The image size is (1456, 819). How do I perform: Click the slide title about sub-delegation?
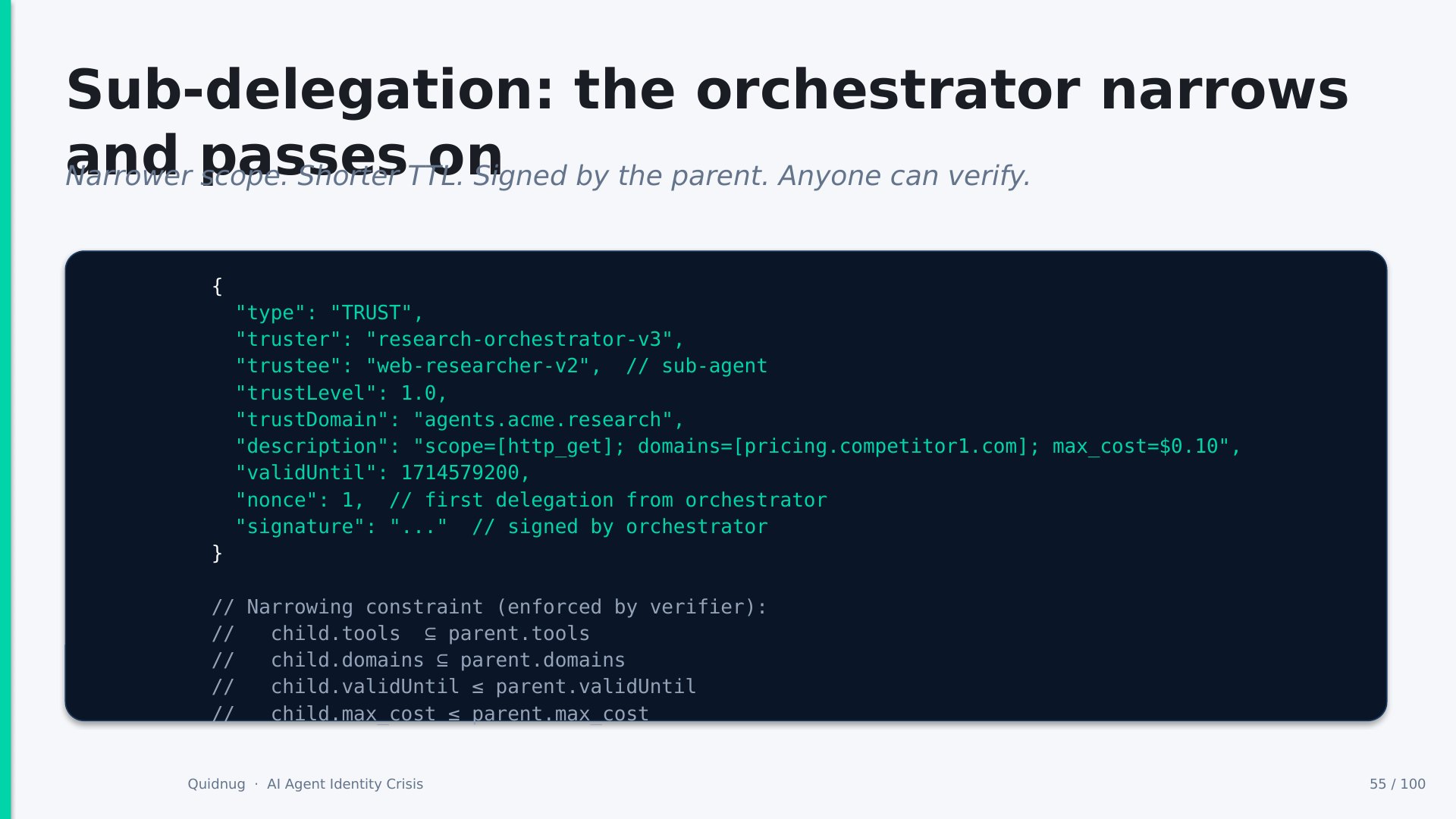(707, 122)
